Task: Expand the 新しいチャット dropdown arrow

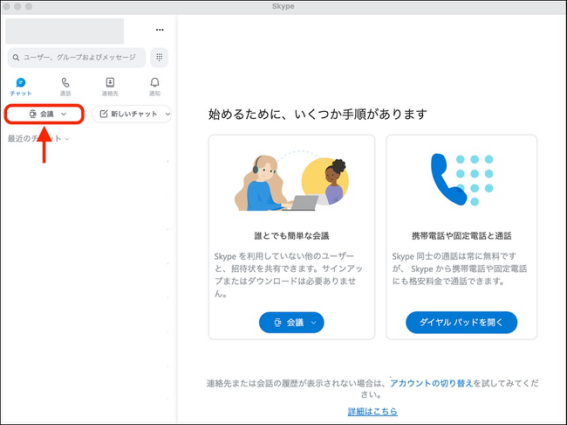Action: tap(167, 114)
